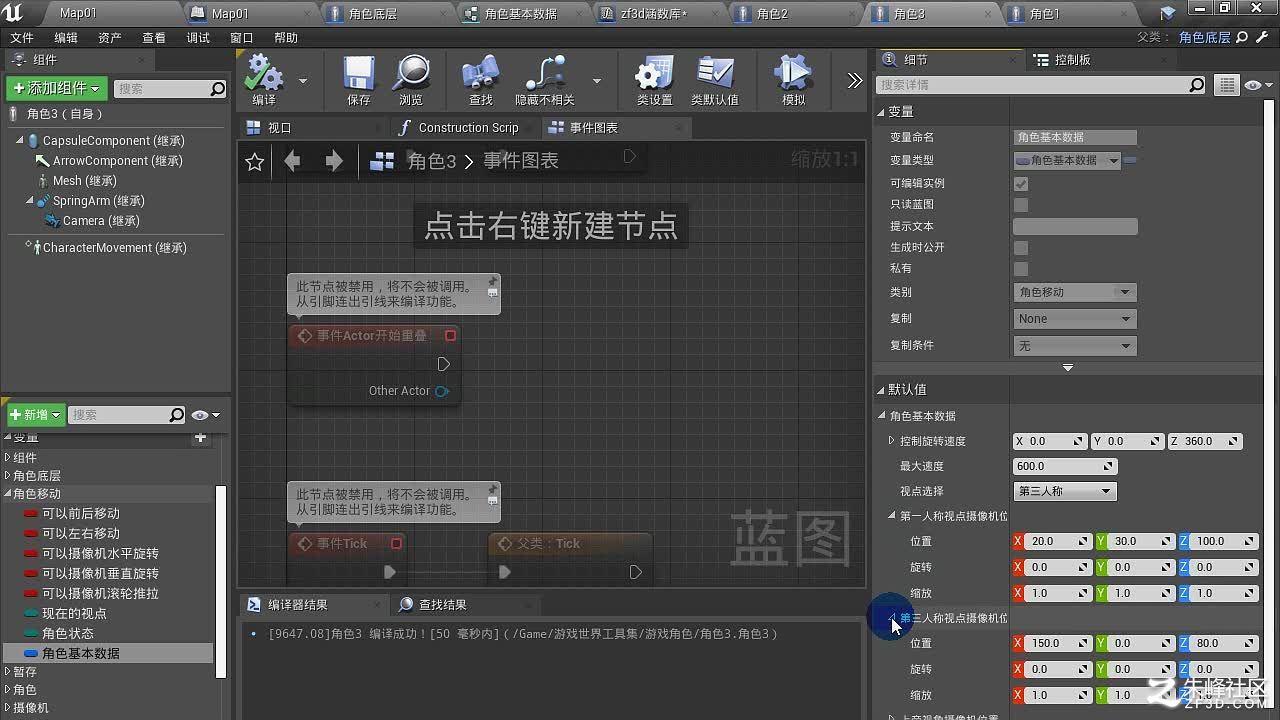Click the source control icon in title bar
The width and height of the screenshot is (1280, 720).
click(1168, 13)
